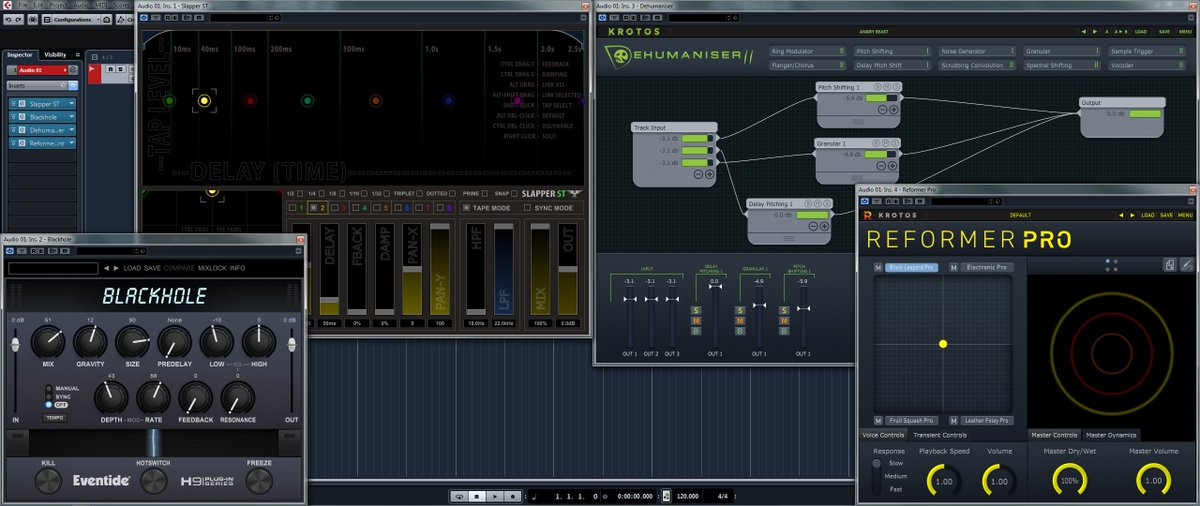This screenshot has width=1200, height=506.
Task: Click the Stop button in transport bar
Action: coord(478,496)
